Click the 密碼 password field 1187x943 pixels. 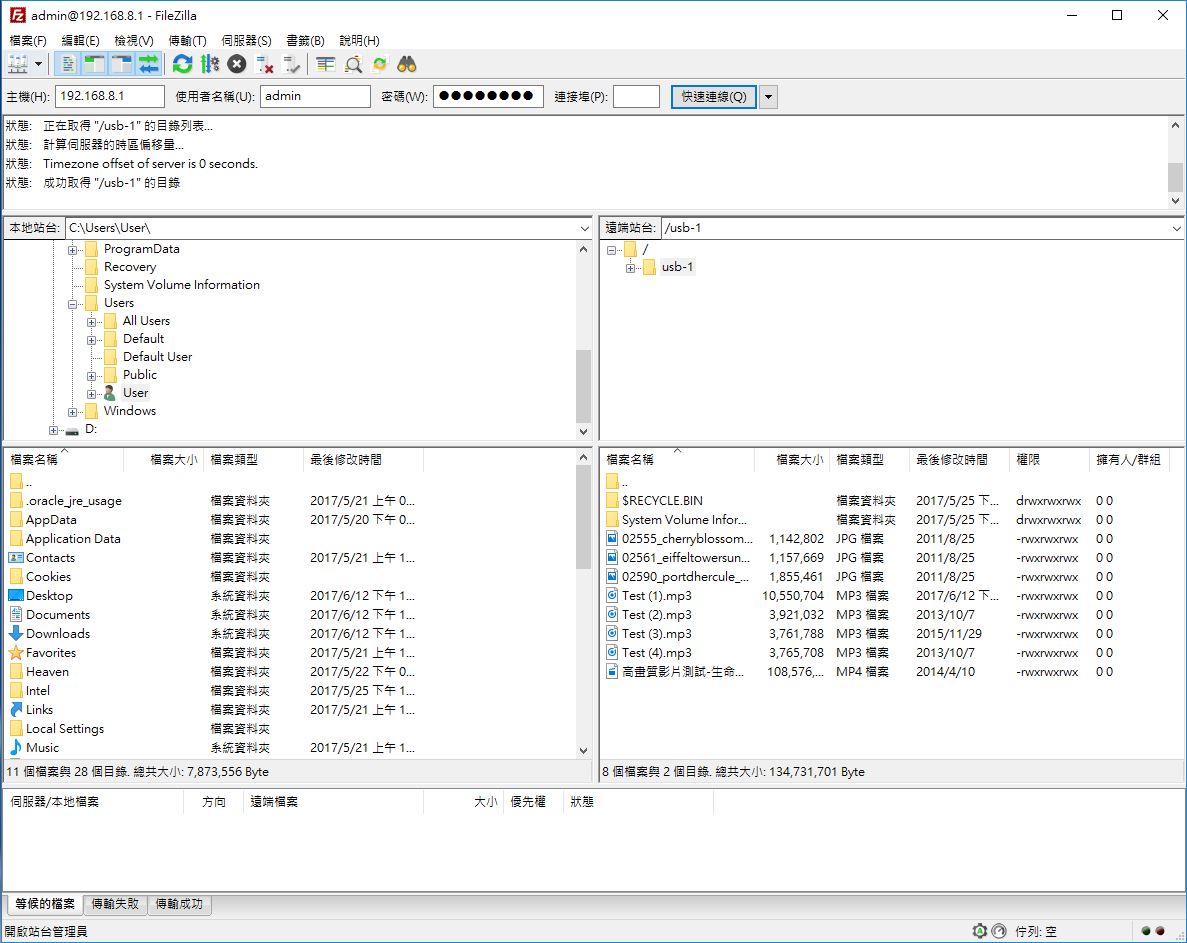488,96
